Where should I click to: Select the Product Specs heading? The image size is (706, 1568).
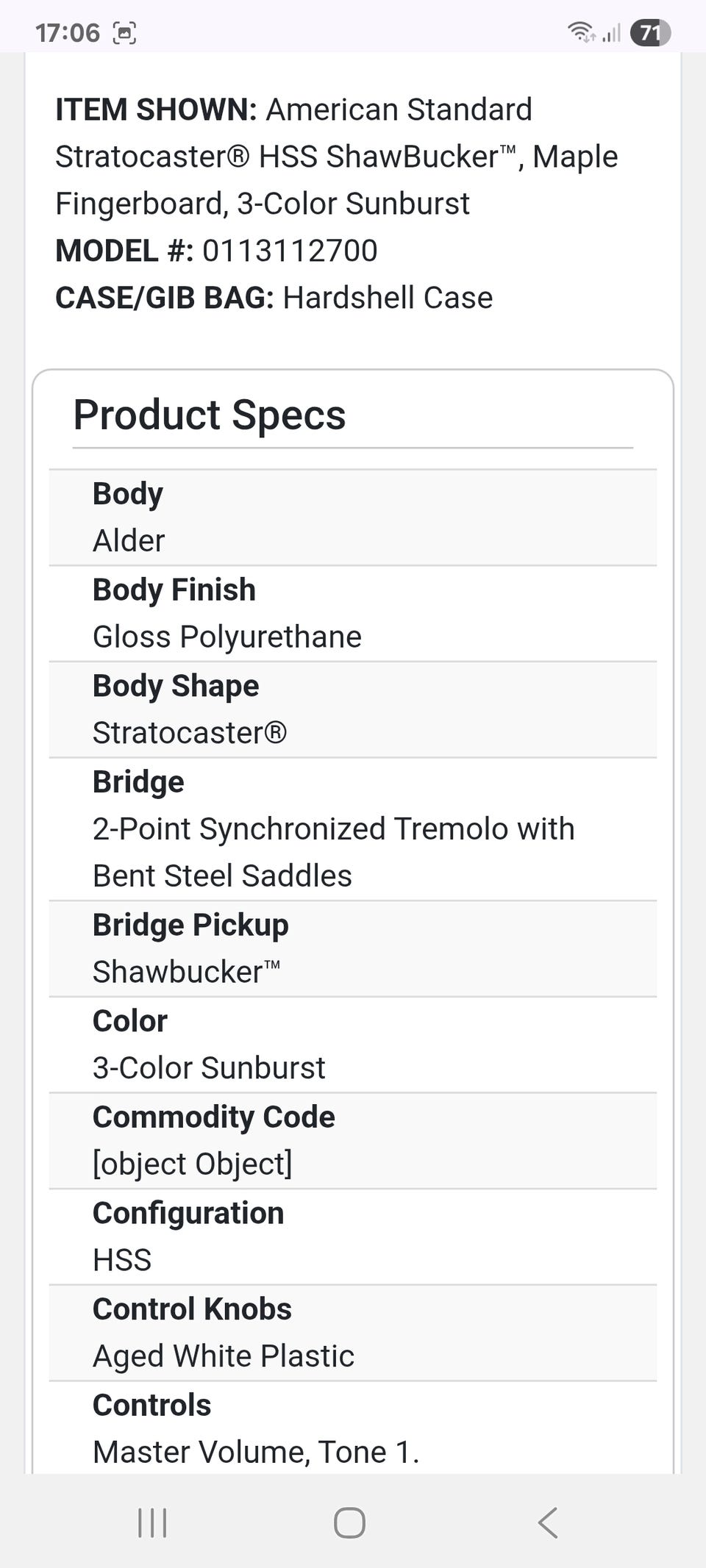pyautogui.click(x=210, y=415)
